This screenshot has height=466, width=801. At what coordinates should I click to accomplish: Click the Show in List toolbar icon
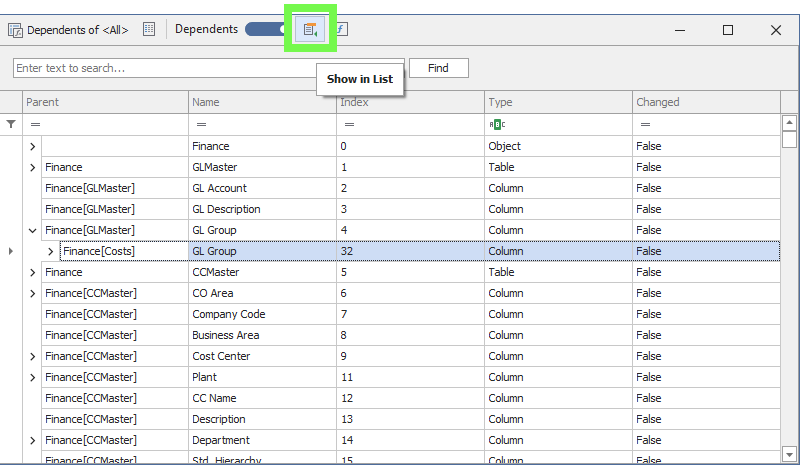311,29
